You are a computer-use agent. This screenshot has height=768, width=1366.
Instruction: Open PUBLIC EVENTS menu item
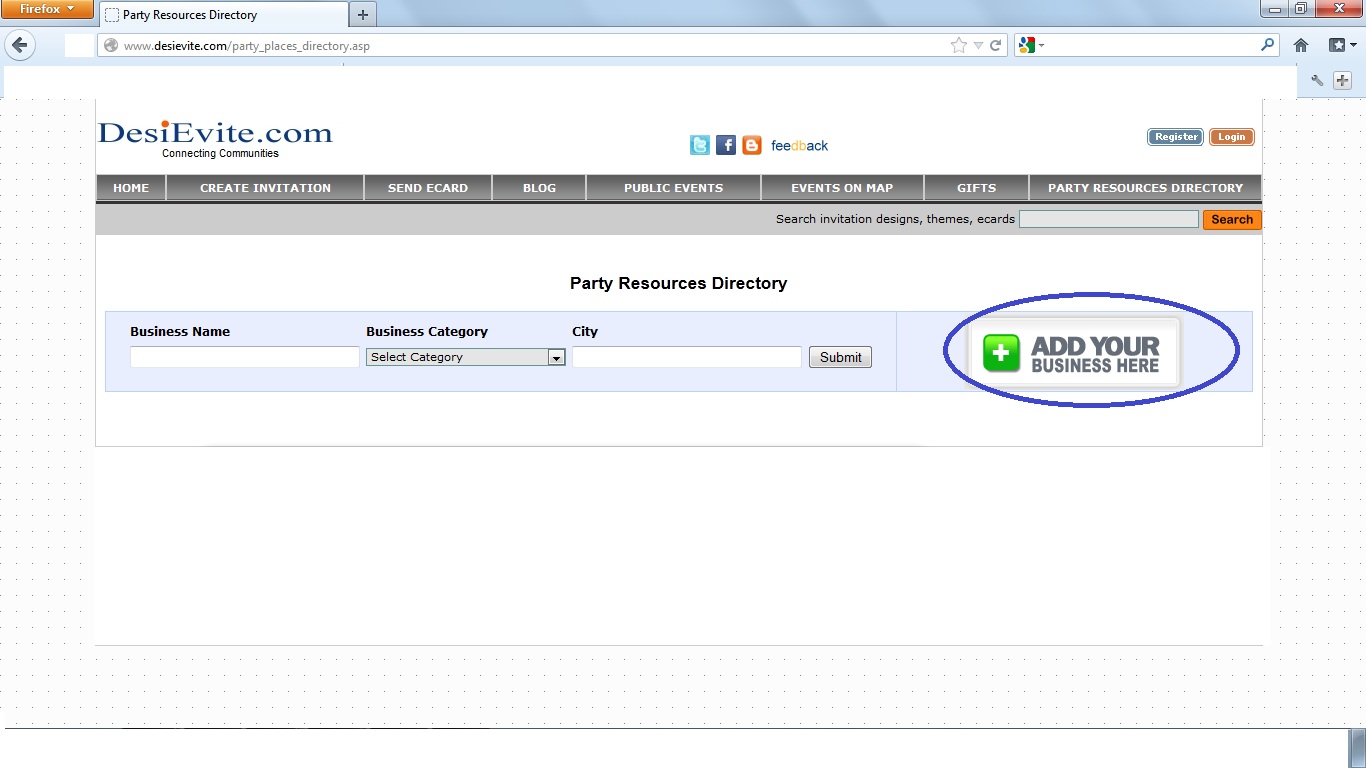point(673,188)
